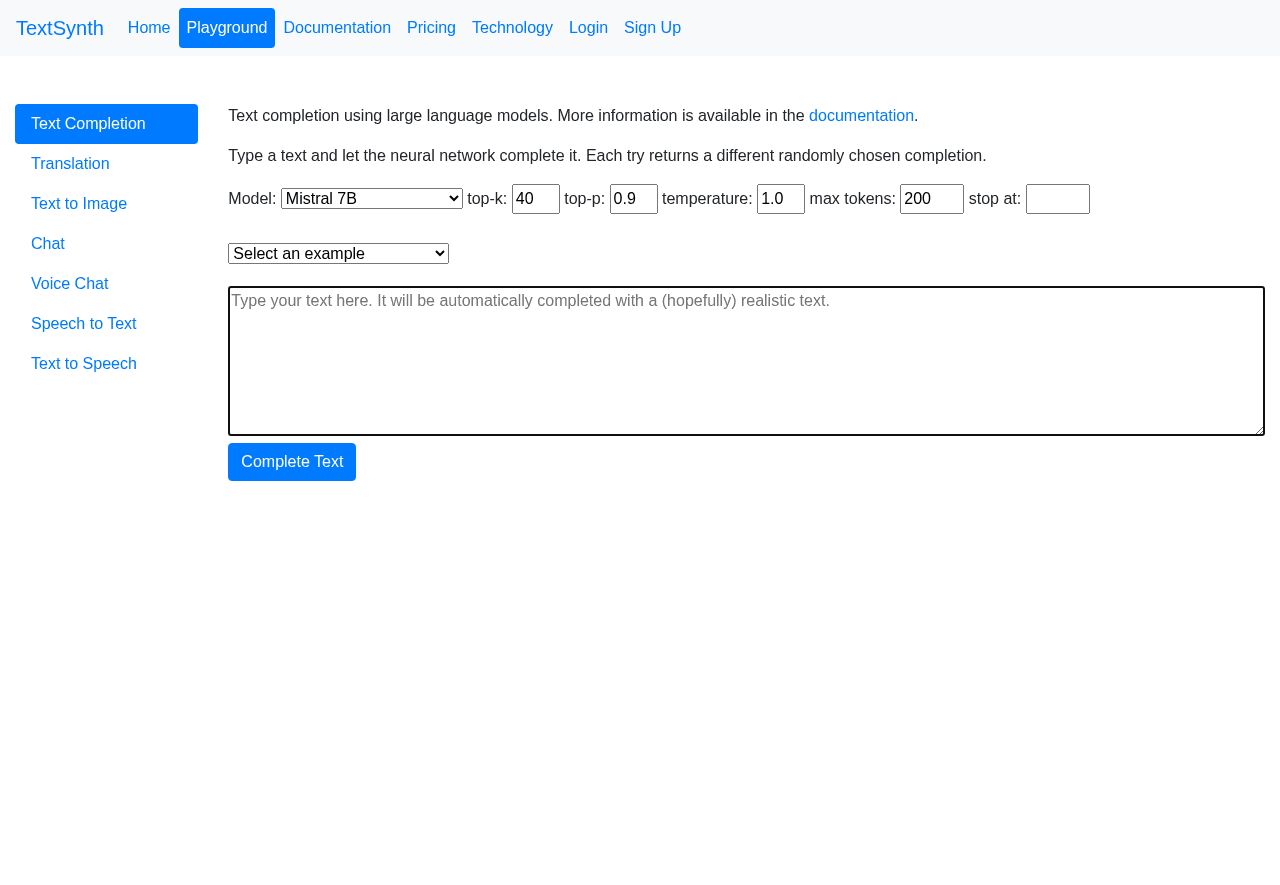Select the Text Completion section
The width and height of the screenshot is (1280, 885).
pyautogui.click(x=88, y=121)
